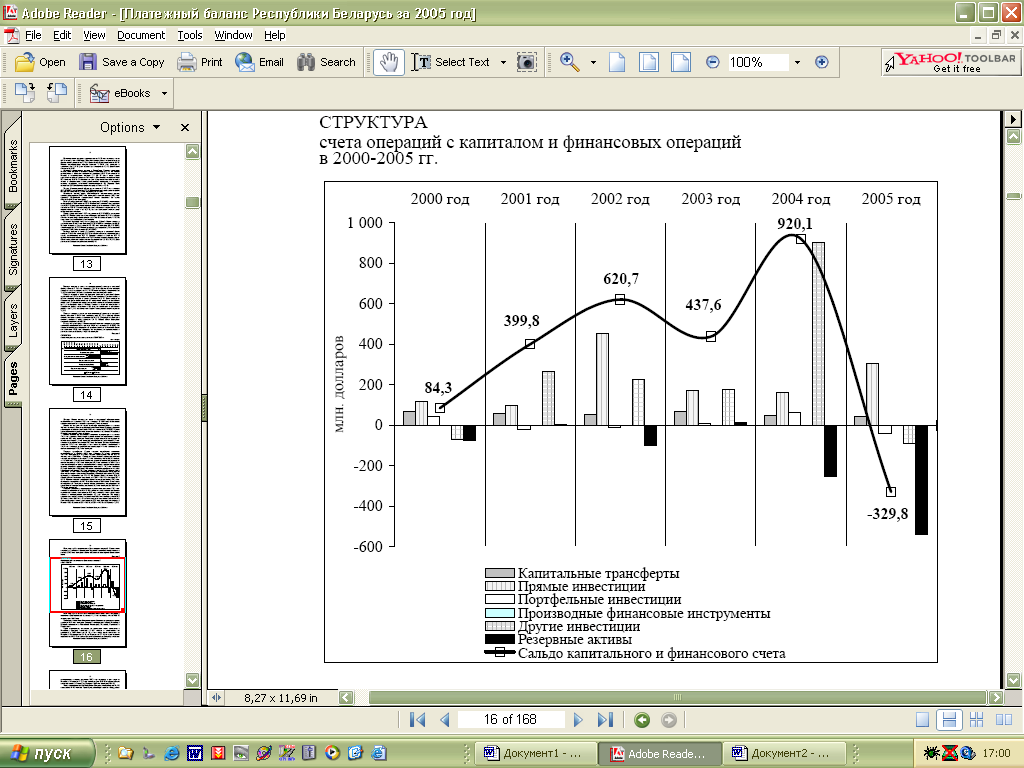This screenshot has width=1024, height=768.
Task: Open the Tools menu
Action: [190, 35]
